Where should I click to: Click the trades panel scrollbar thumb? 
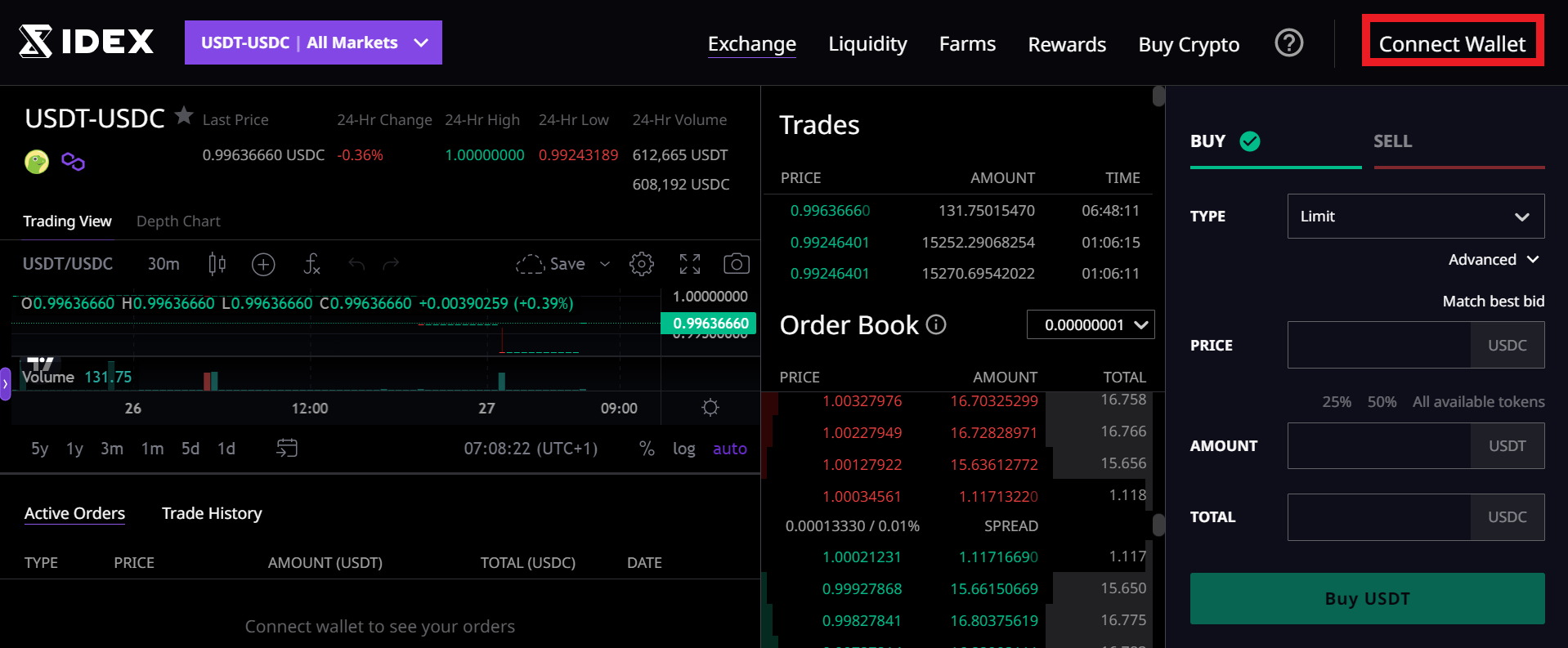[x=1158, y=96]
